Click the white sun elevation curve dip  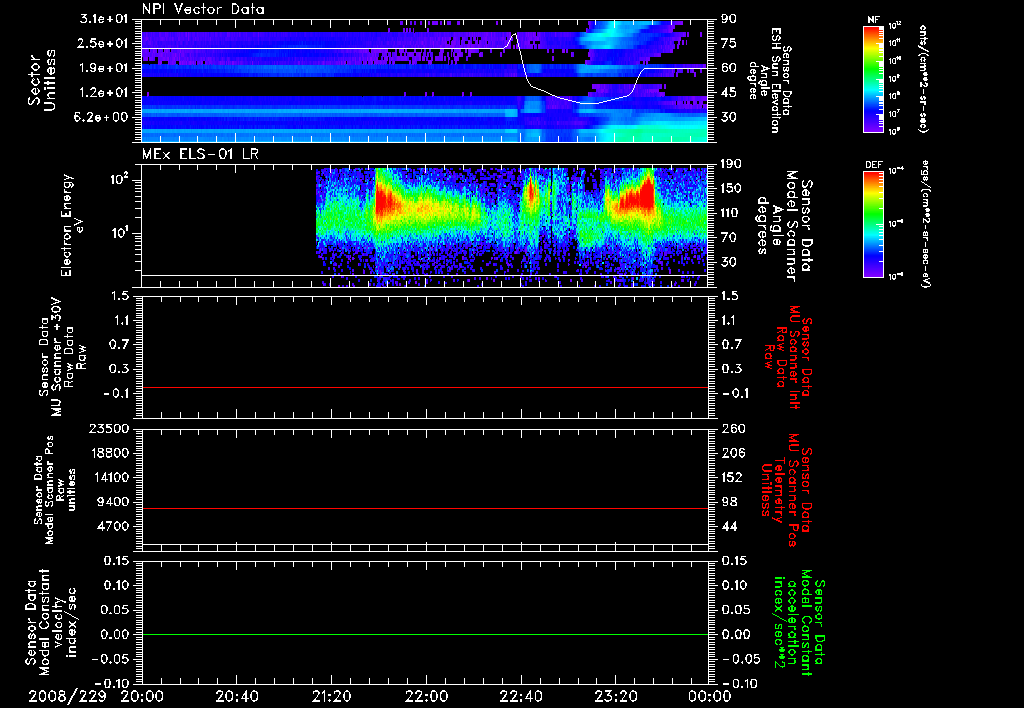[588, 103]
